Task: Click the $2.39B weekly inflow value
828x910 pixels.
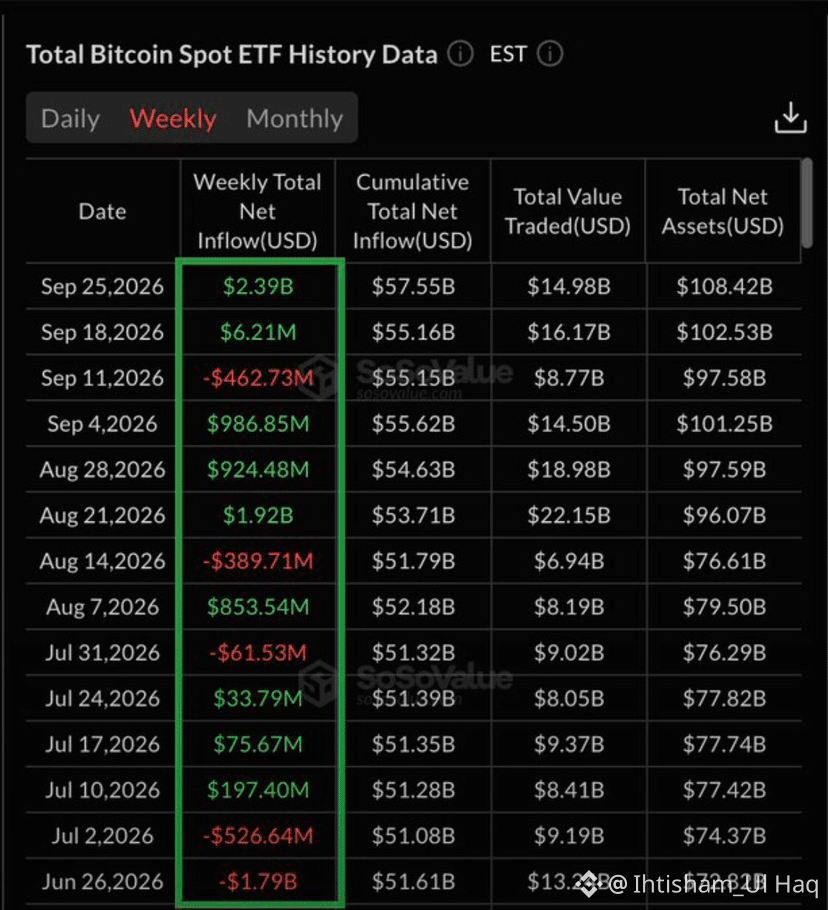Action: 258,286
